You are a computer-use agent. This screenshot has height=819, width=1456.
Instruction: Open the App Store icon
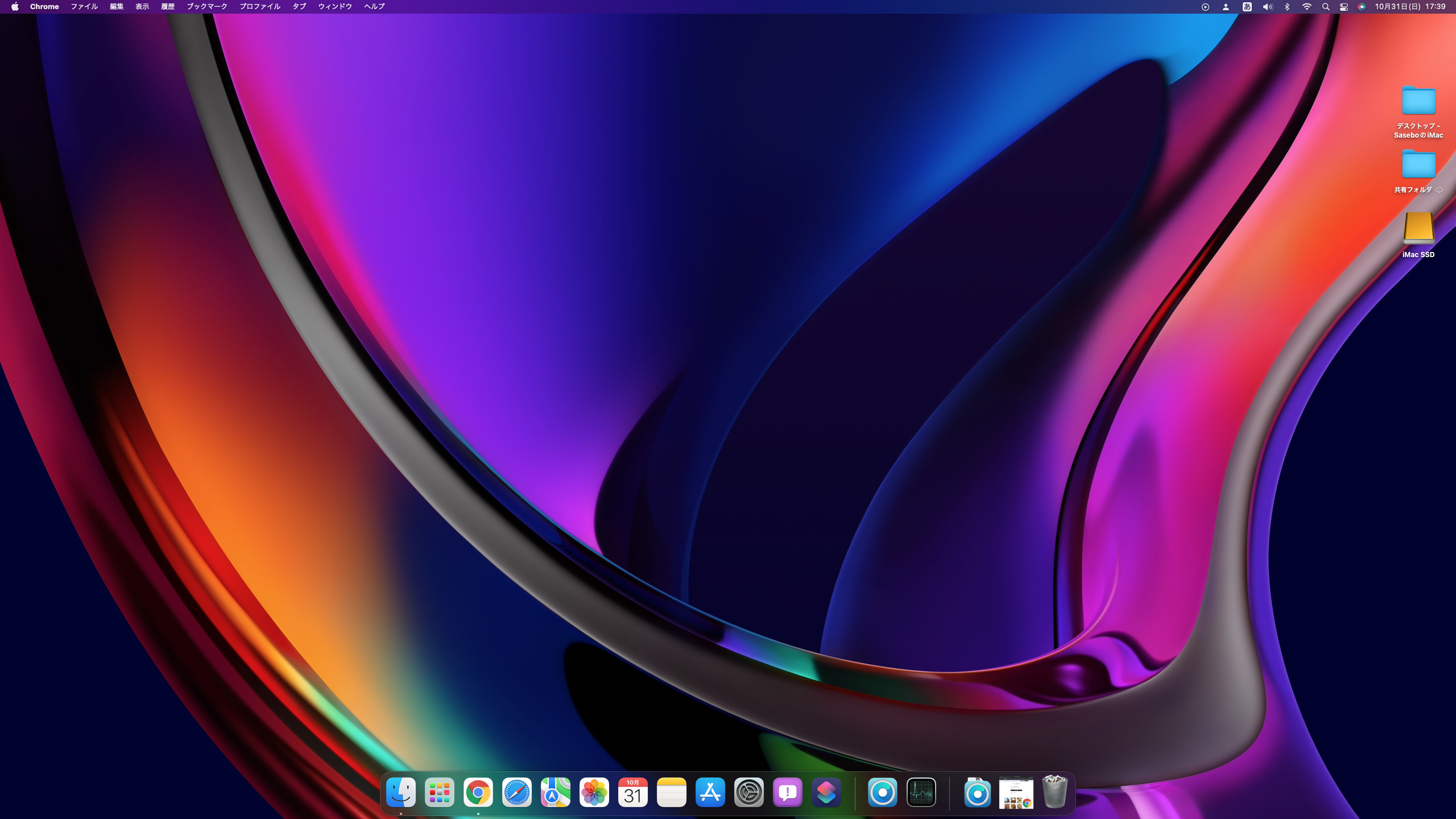(710, 792)
